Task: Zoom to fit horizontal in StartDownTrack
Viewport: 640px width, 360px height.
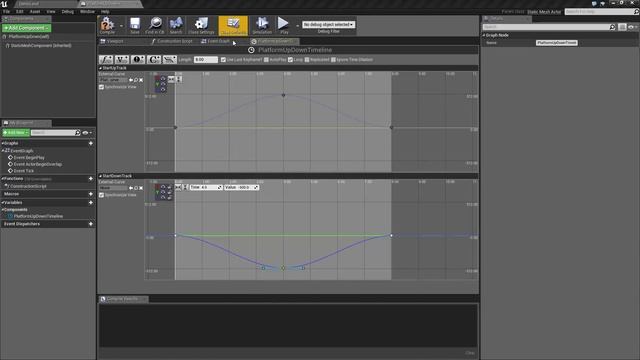Action: click(x=178, y=187)
